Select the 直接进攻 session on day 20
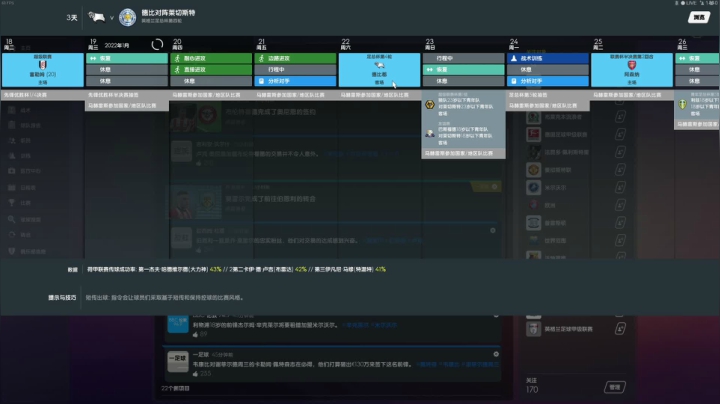The image size is (720, 404). [x=211, y=69]
